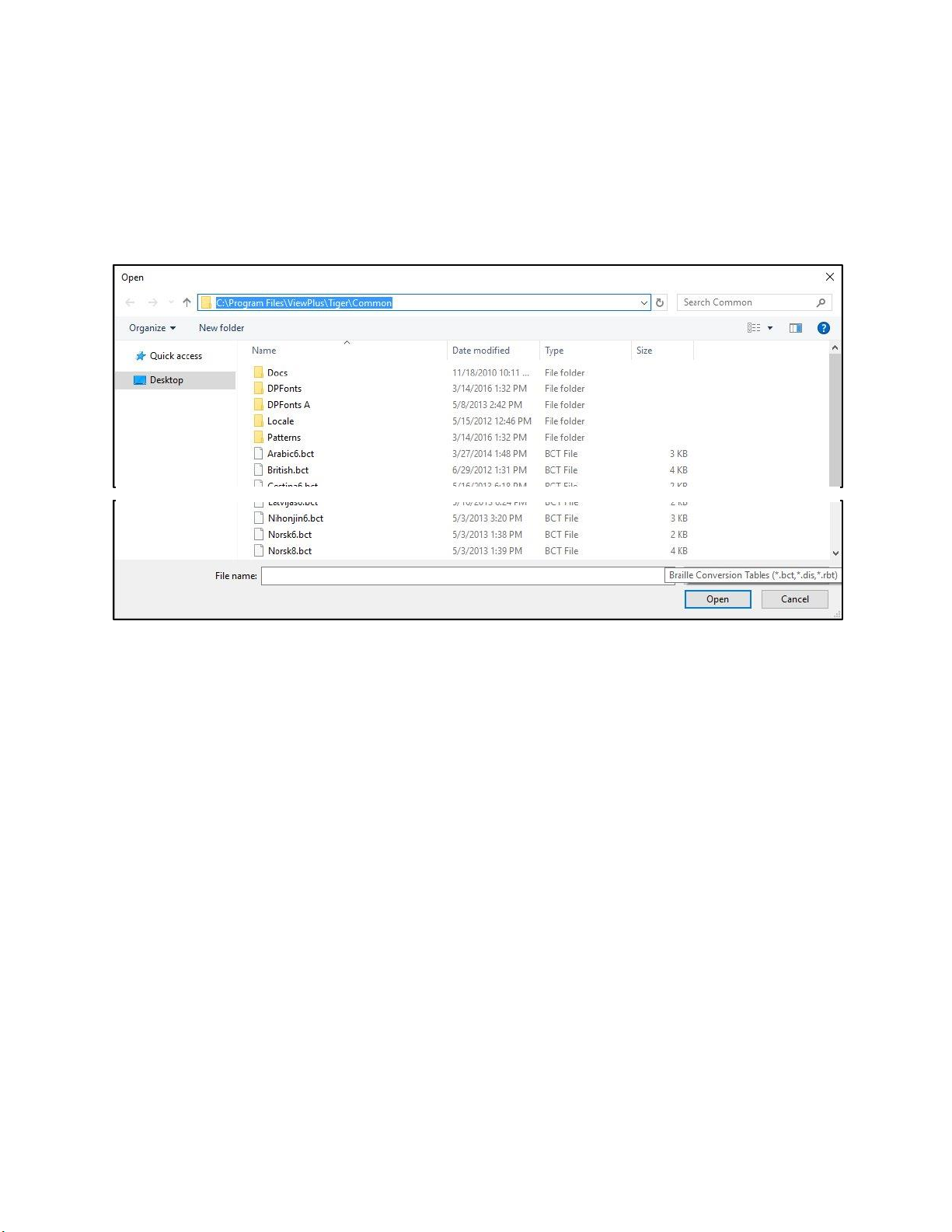Screen dimensions: 952x1232
Task: Expand the address bar history dropdown
Action: [x=644, y=303]
